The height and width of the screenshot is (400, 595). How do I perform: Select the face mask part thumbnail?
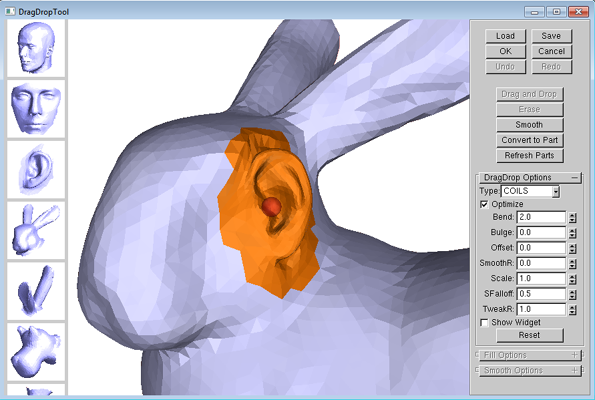click(x=36, y=109)
